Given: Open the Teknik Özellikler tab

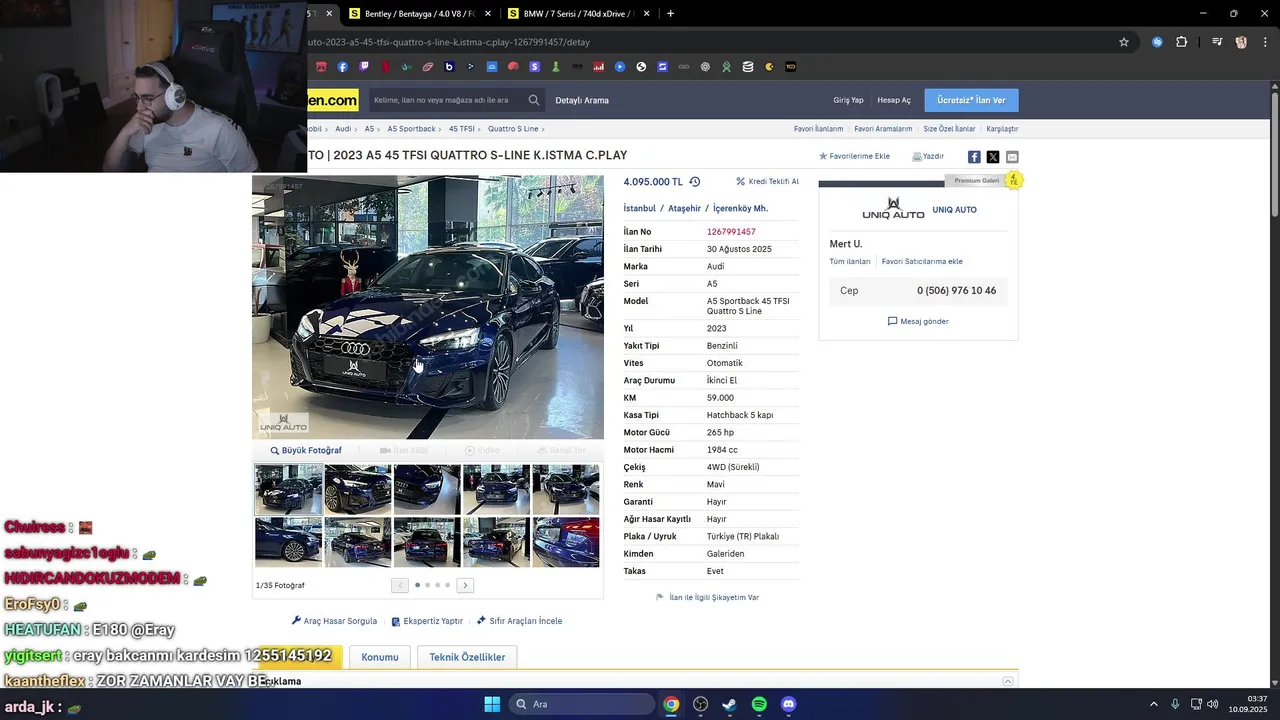Looking at the screenshot, I should [467, 657].
